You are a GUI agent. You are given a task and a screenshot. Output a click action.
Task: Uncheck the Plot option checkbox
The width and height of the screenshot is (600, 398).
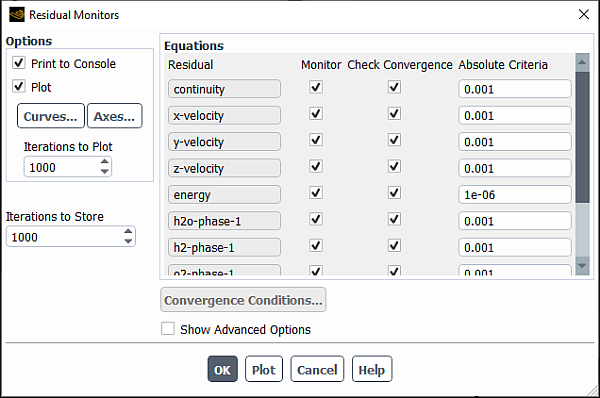[x=19, y=86]
